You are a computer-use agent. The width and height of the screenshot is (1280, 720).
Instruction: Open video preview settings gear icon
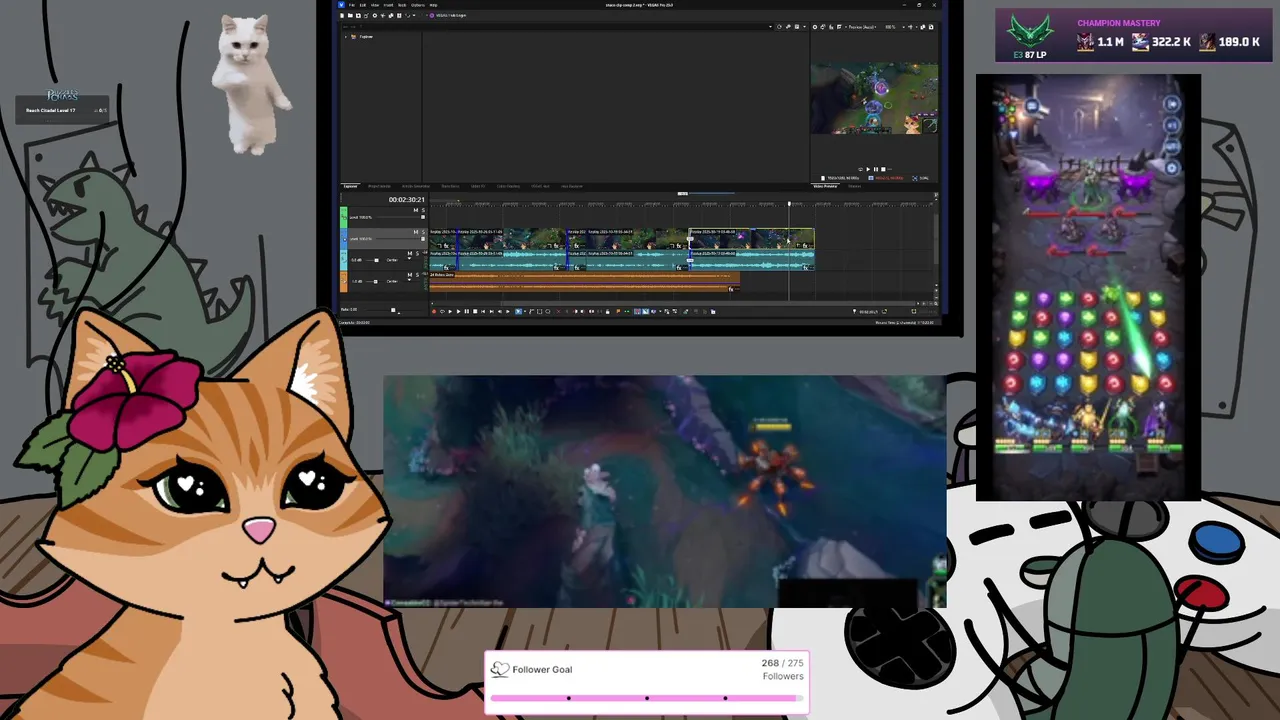[815, 27]
